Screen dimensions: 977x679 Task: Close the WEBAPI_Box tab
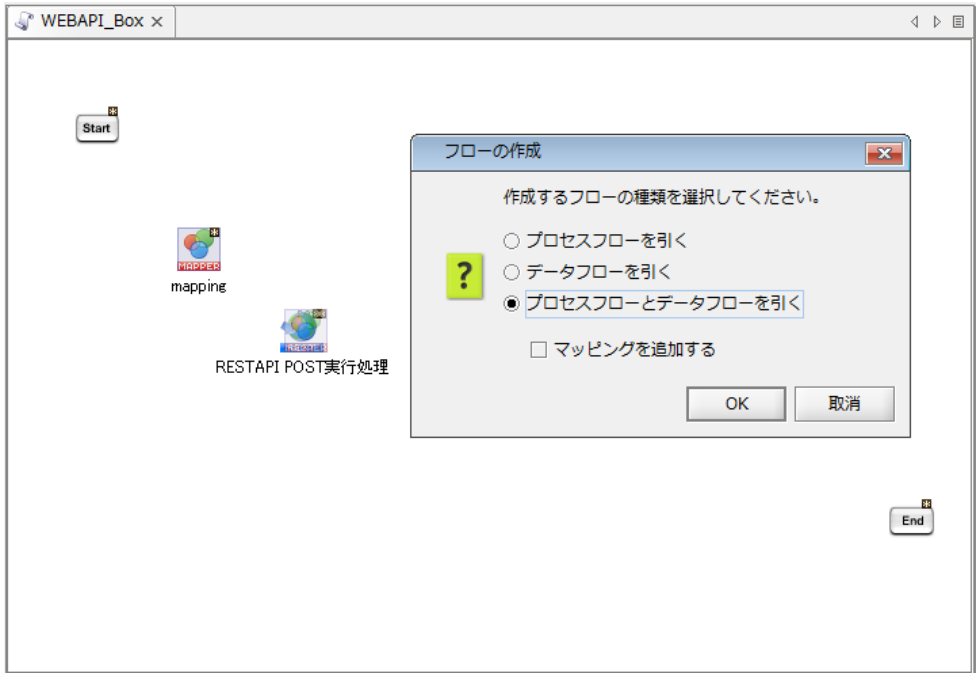tap(158, 22)
